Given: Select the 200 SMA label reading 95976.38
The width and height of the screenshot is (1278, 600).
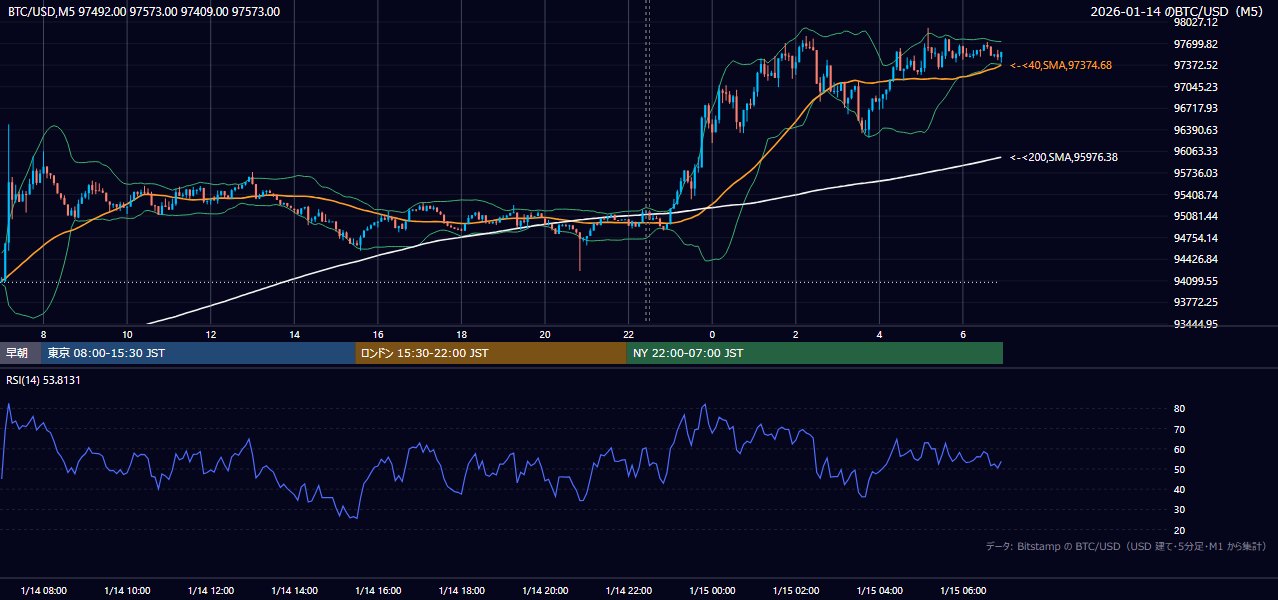Looking at the screenshot, I should point(1064,157).
